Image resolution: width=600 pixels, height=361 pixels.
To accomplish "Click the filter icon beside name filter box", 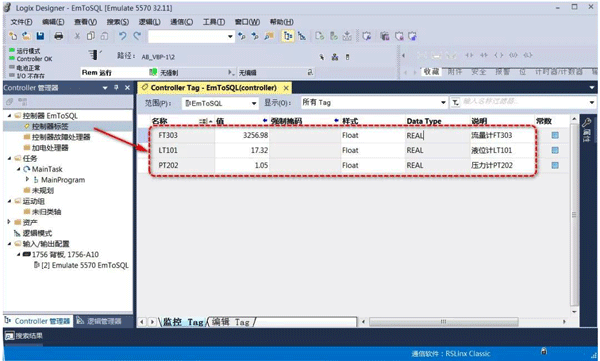I will pyautogui.click(x=455, y=103).
